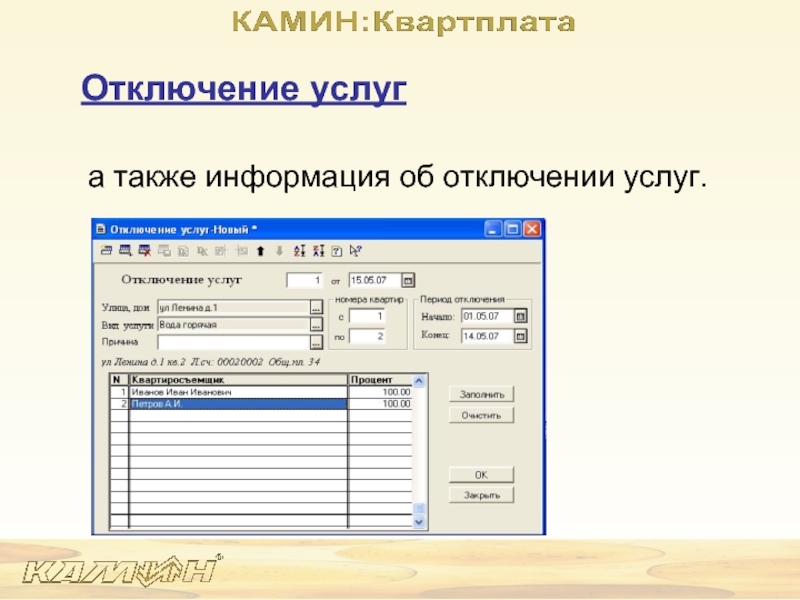This screenshot has width=800, height=600.
Task: Click percent cell of Петров row
Action: pos(380,404)
